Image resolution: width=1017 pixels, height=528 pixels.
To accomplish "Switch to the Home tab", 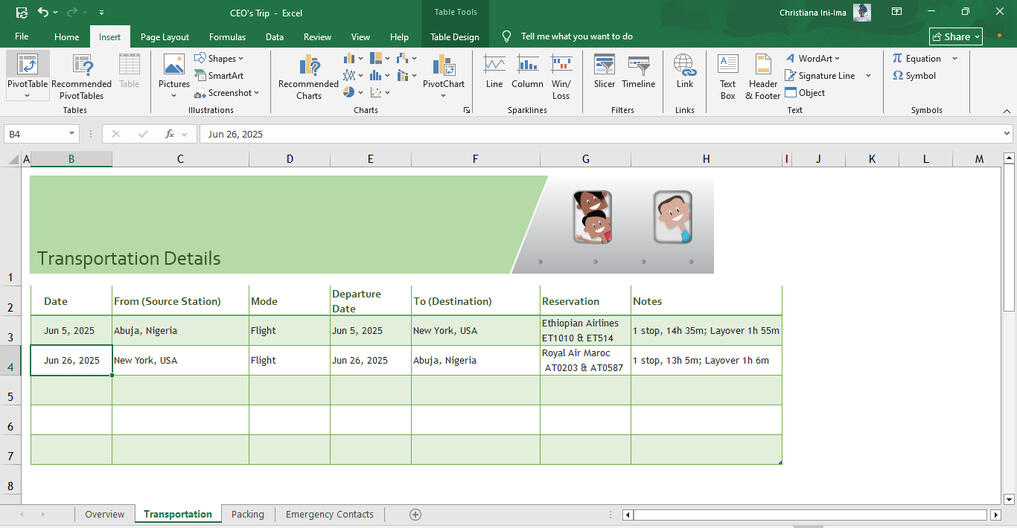I will [x=66, y=37].
